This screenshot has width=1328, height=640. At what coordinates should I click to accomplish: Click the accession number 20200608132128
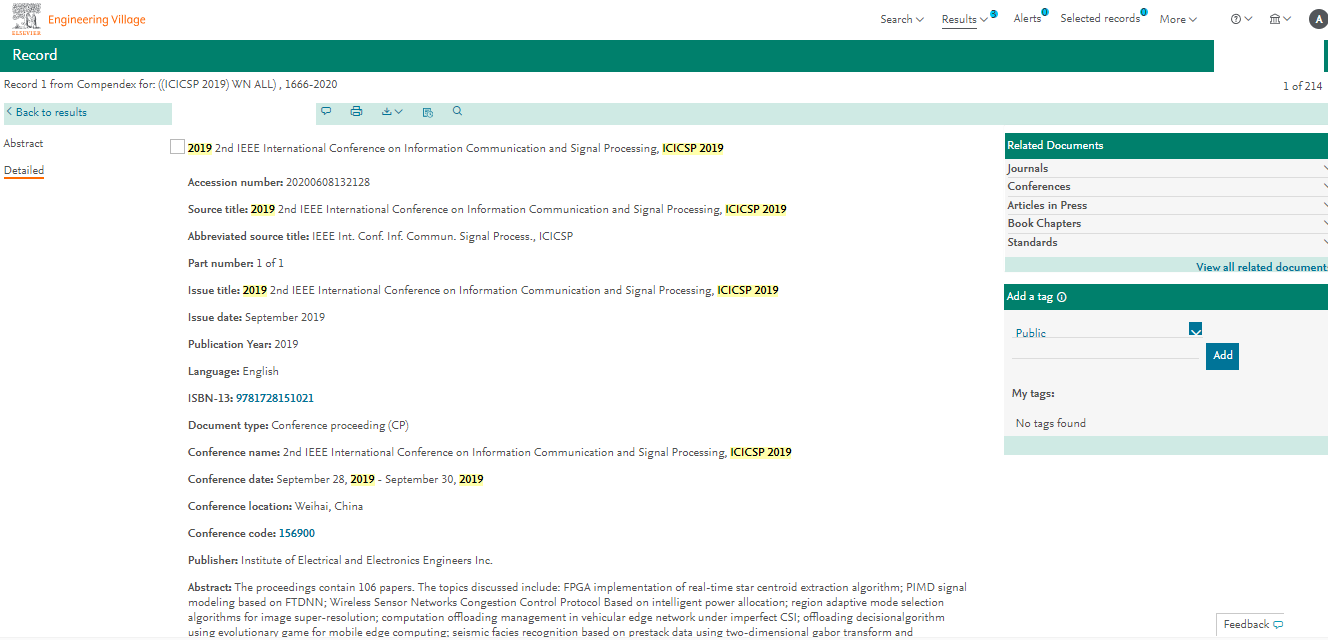[327, 182]
